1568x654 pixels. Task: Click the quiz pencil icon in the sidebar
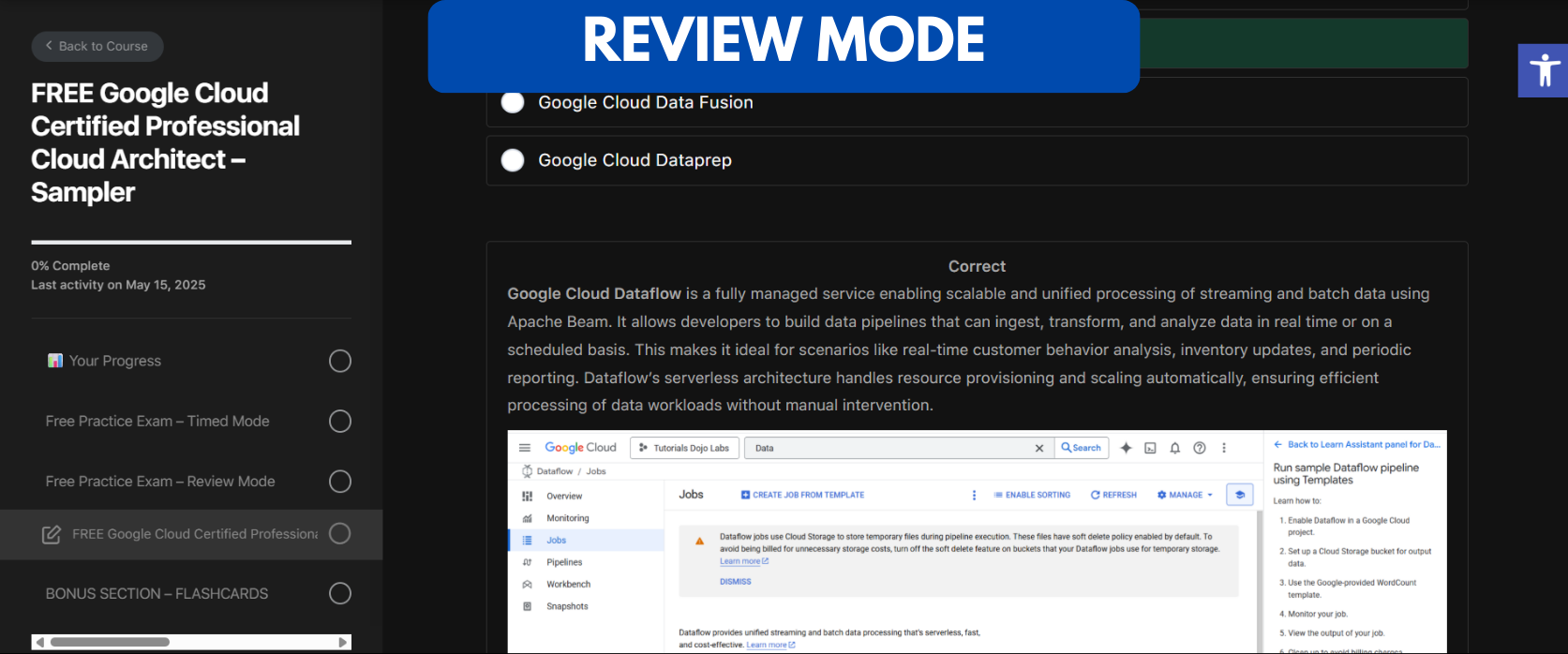(x=52, y=534)
